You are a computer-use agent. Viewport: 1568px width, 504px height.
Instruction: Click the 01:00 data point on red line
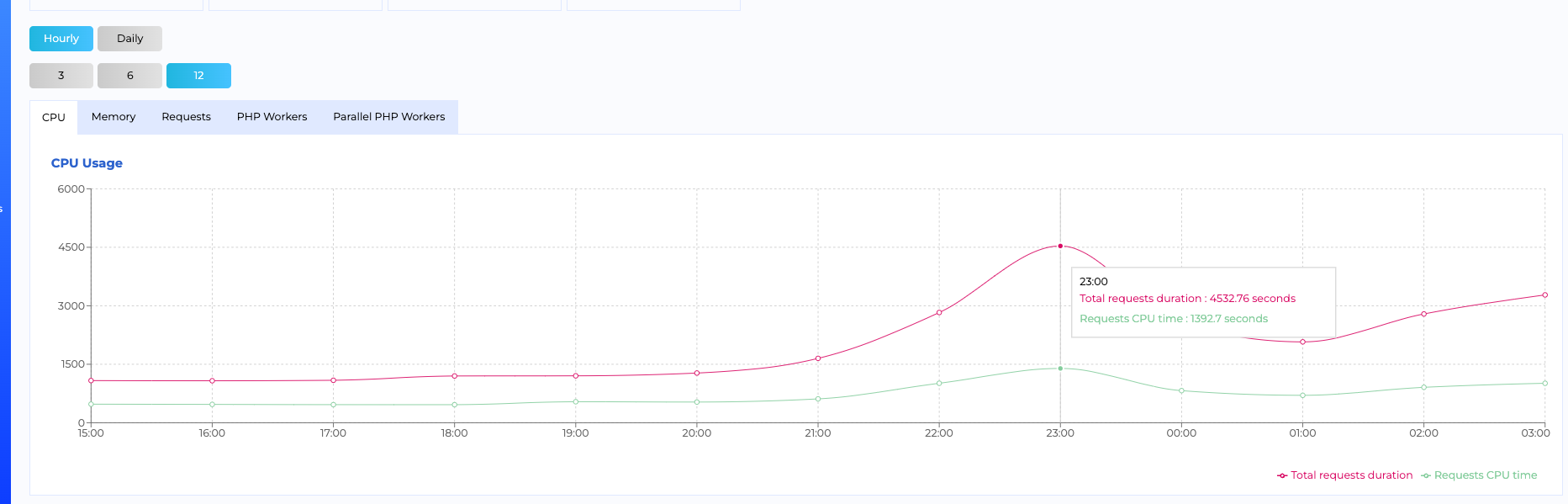pos(1302,342)
